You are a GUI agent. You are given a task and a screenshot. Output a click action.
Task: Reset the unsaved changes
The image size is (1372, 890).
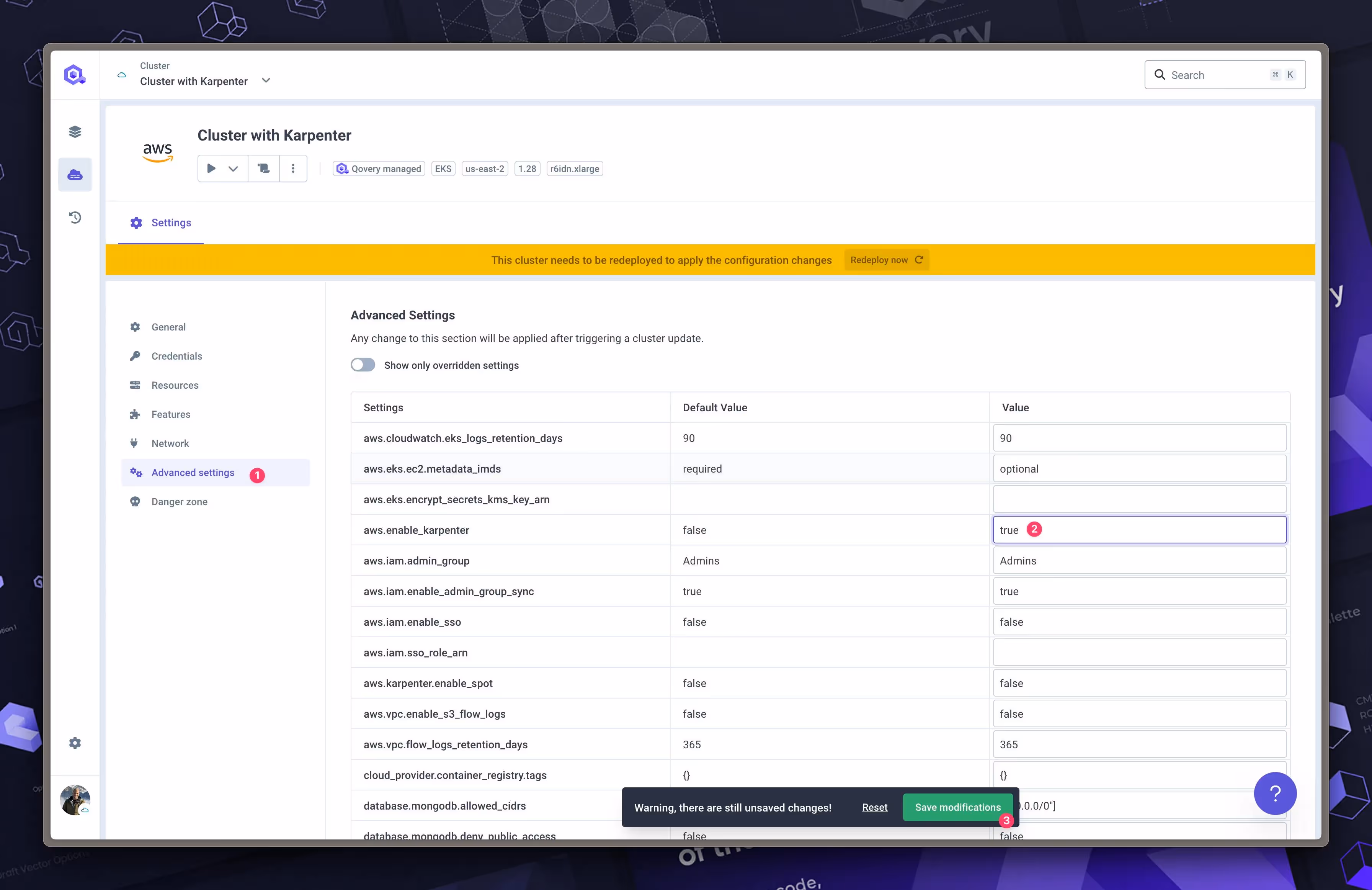[874, 807]
